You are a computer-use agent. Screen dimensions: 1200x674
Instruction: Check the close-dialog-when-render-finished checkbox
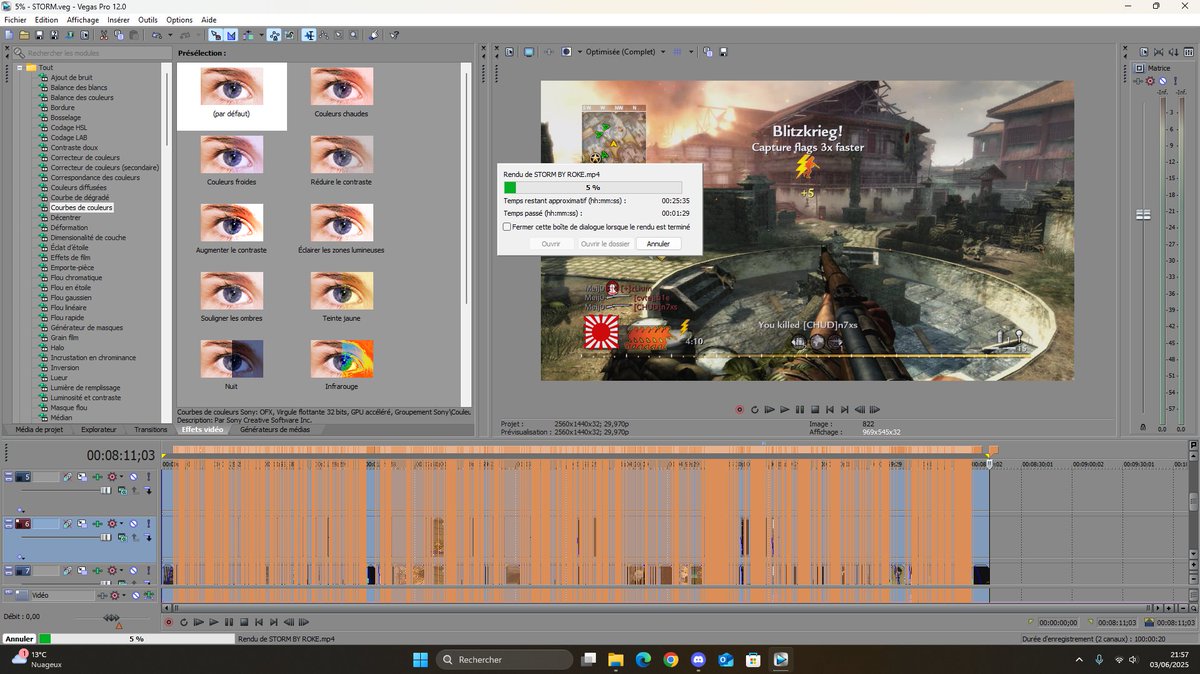pos(507,227)
